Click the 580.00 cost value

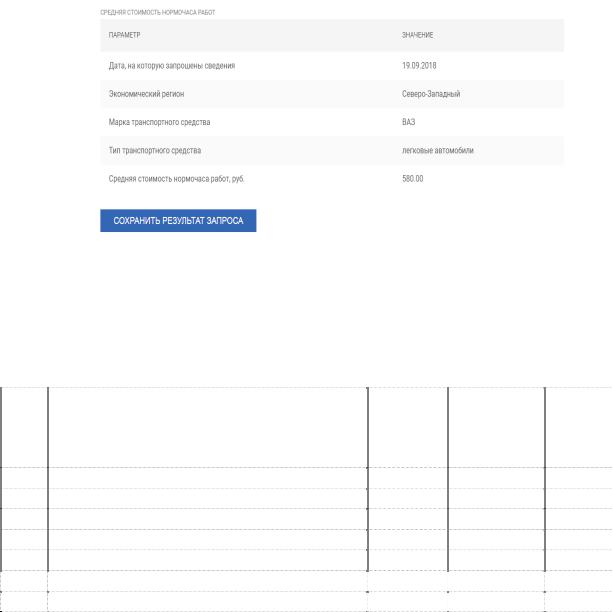coord(412,179)
